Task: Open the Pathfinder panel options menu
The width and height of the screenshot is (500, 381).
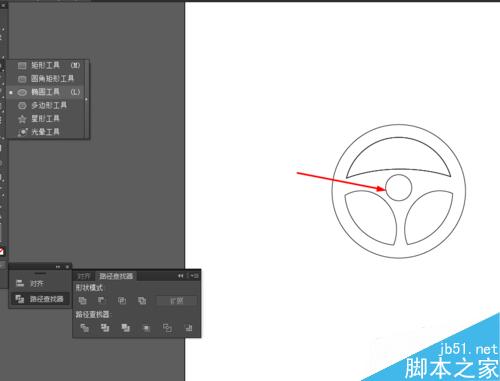Action: coord(195,276)
